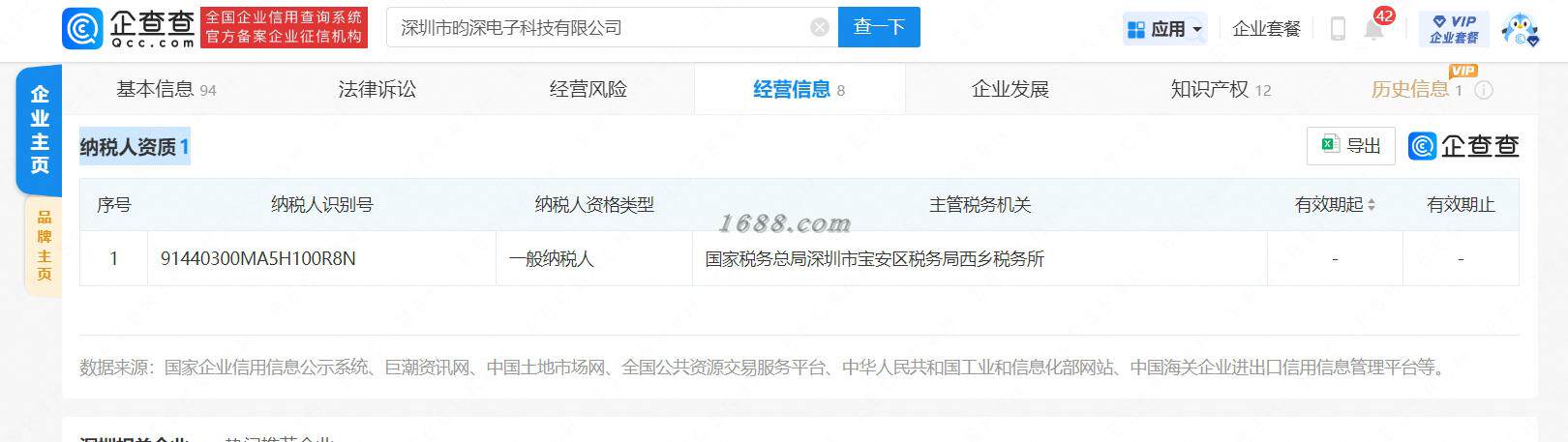Switch to 法律诉讼 tab
This screenshot has height=442, width=1568.
(377, 89)
